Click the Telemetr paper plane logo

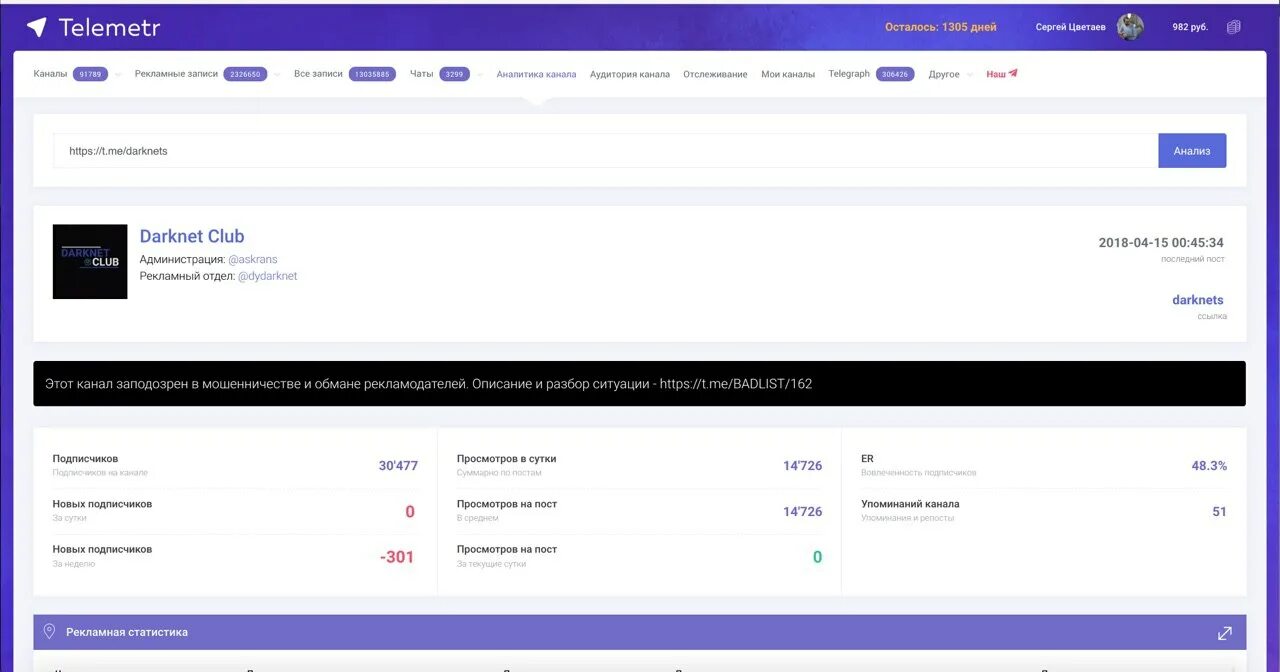[x=37, y=27]
